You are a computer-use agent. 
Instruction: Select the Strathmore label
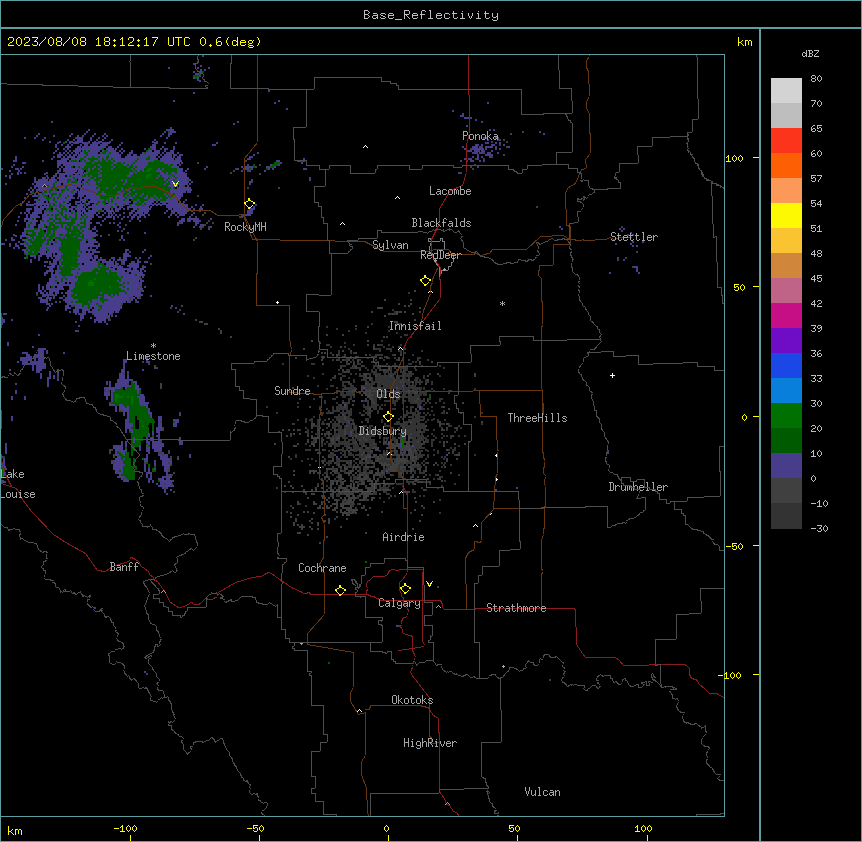click(x=516, y=608)
